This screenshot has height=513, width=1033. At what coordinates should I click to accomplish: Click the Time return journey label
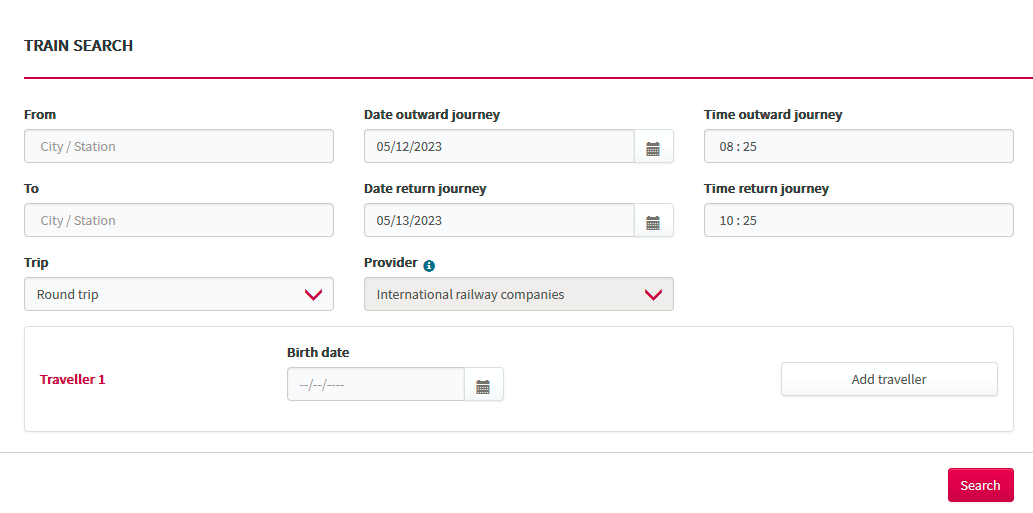pos(766,188)
